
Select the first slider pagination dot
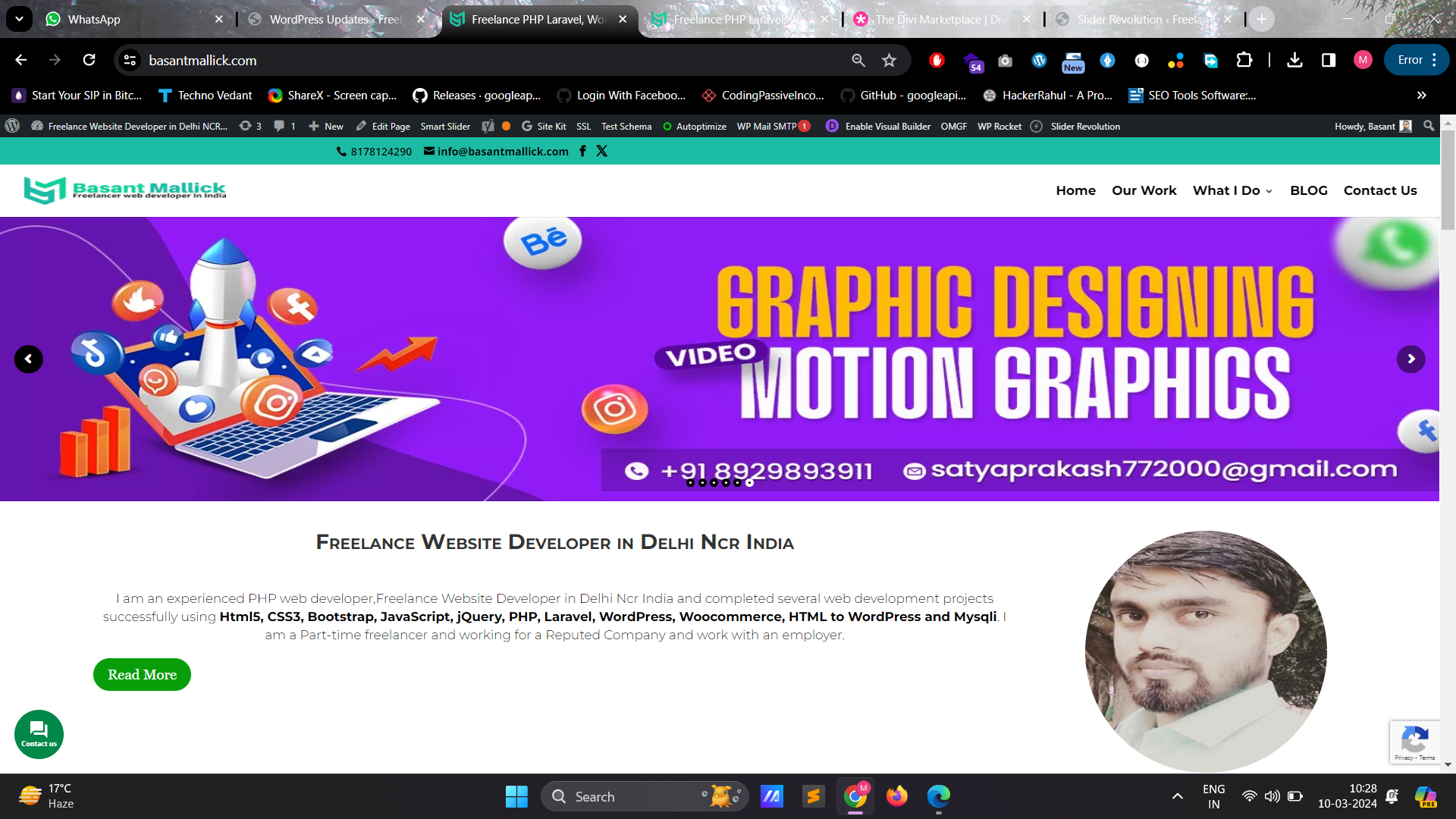(x=690, y=482)
